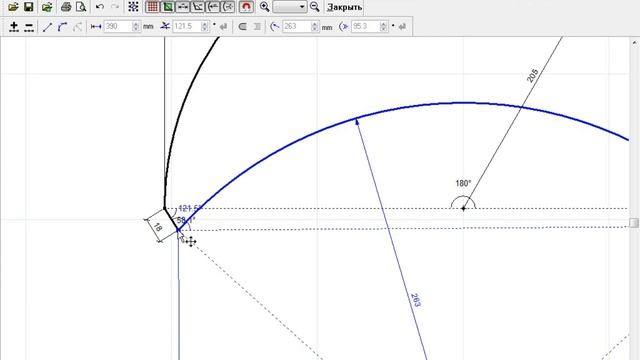The height and width of the screenshot is (360, 640).
Task: Toggle the red grid display
Action: 152,7
